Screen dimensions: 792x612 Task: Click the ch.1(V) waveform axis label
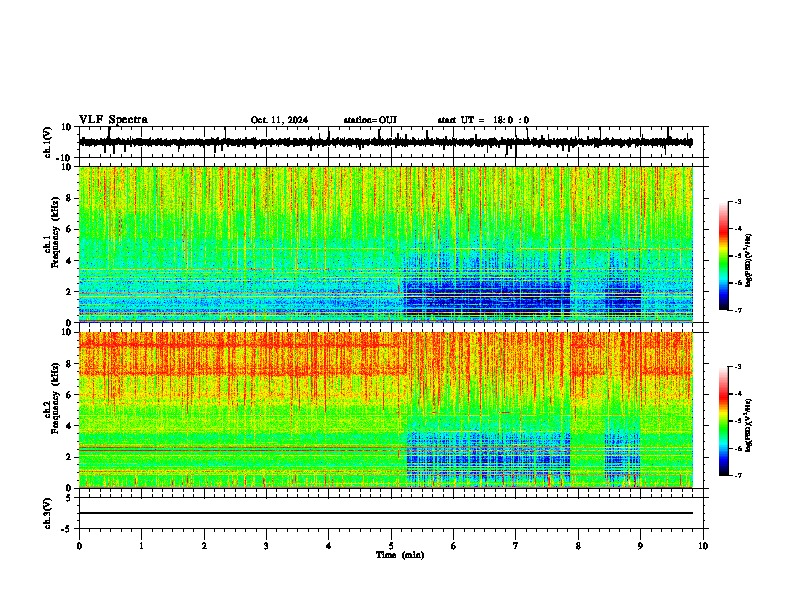(x=48, y=142)
